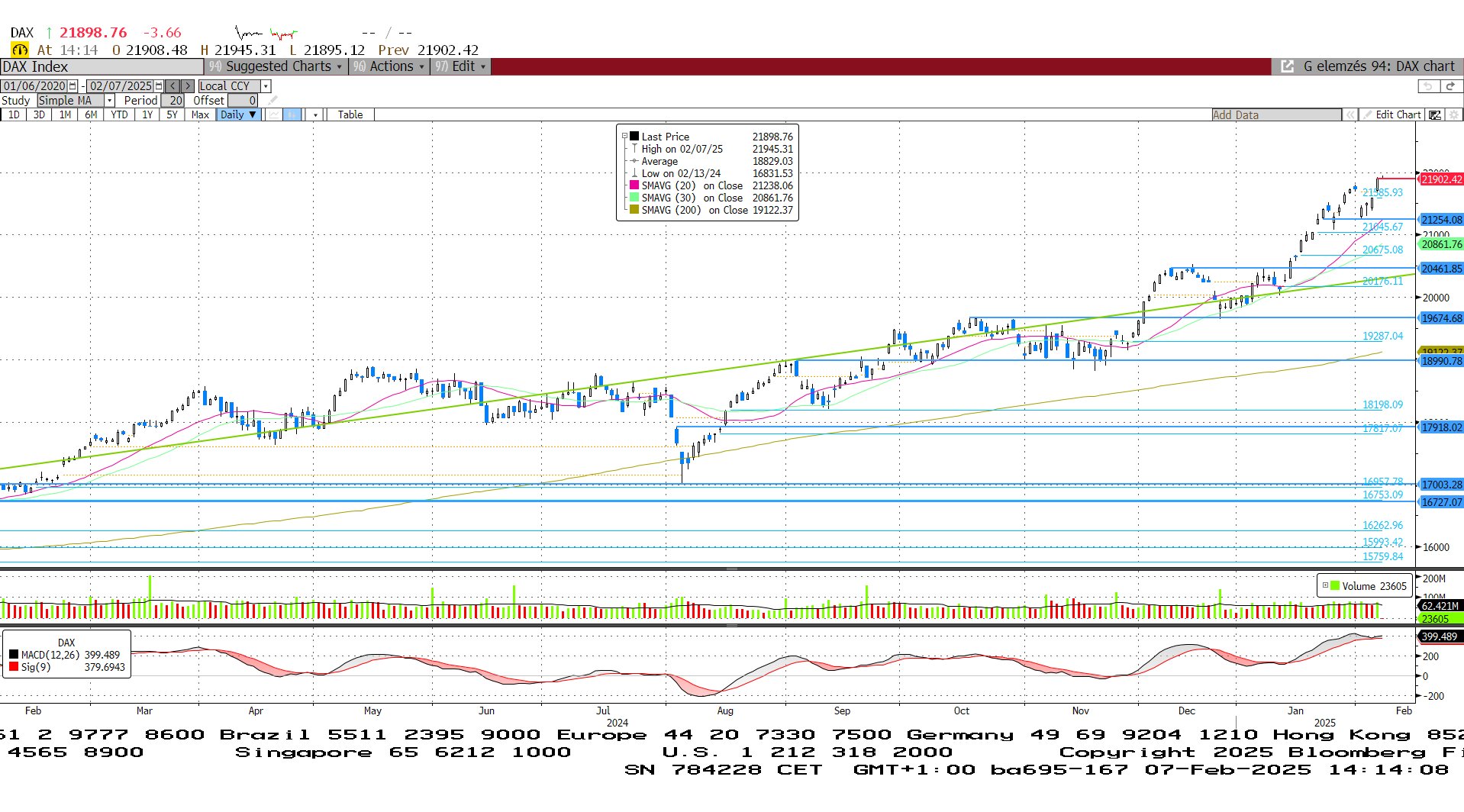
Task: Click the pop-out window icon
Action: tap(1287, 66)
